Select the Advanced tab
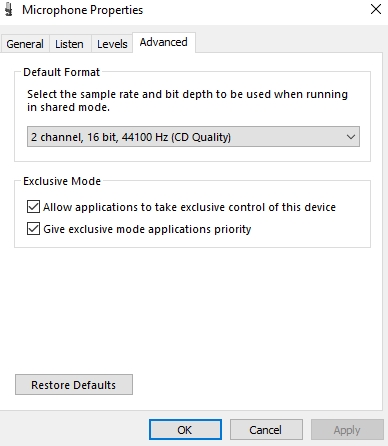The height and width of the screenshot is (446, 388). pos(164,42)
